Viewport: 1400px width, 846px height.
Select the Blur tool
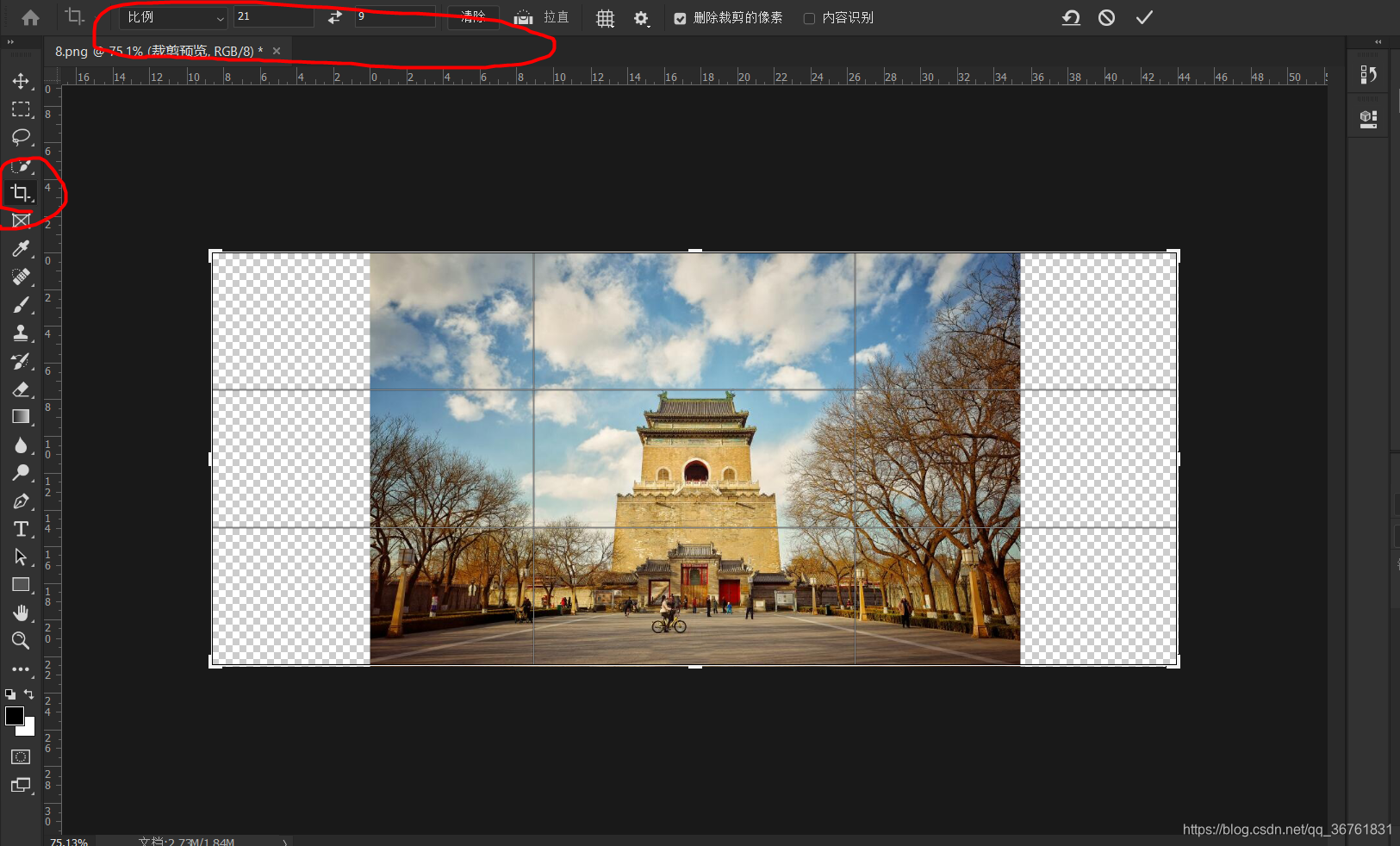(21, 445)
